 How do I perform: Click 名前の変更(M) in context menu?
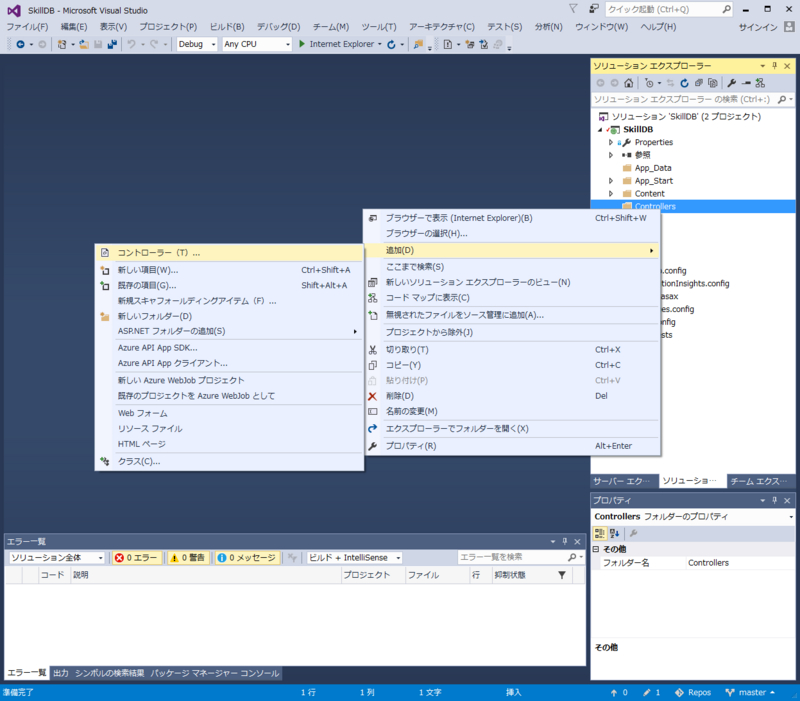pos(512,411)
